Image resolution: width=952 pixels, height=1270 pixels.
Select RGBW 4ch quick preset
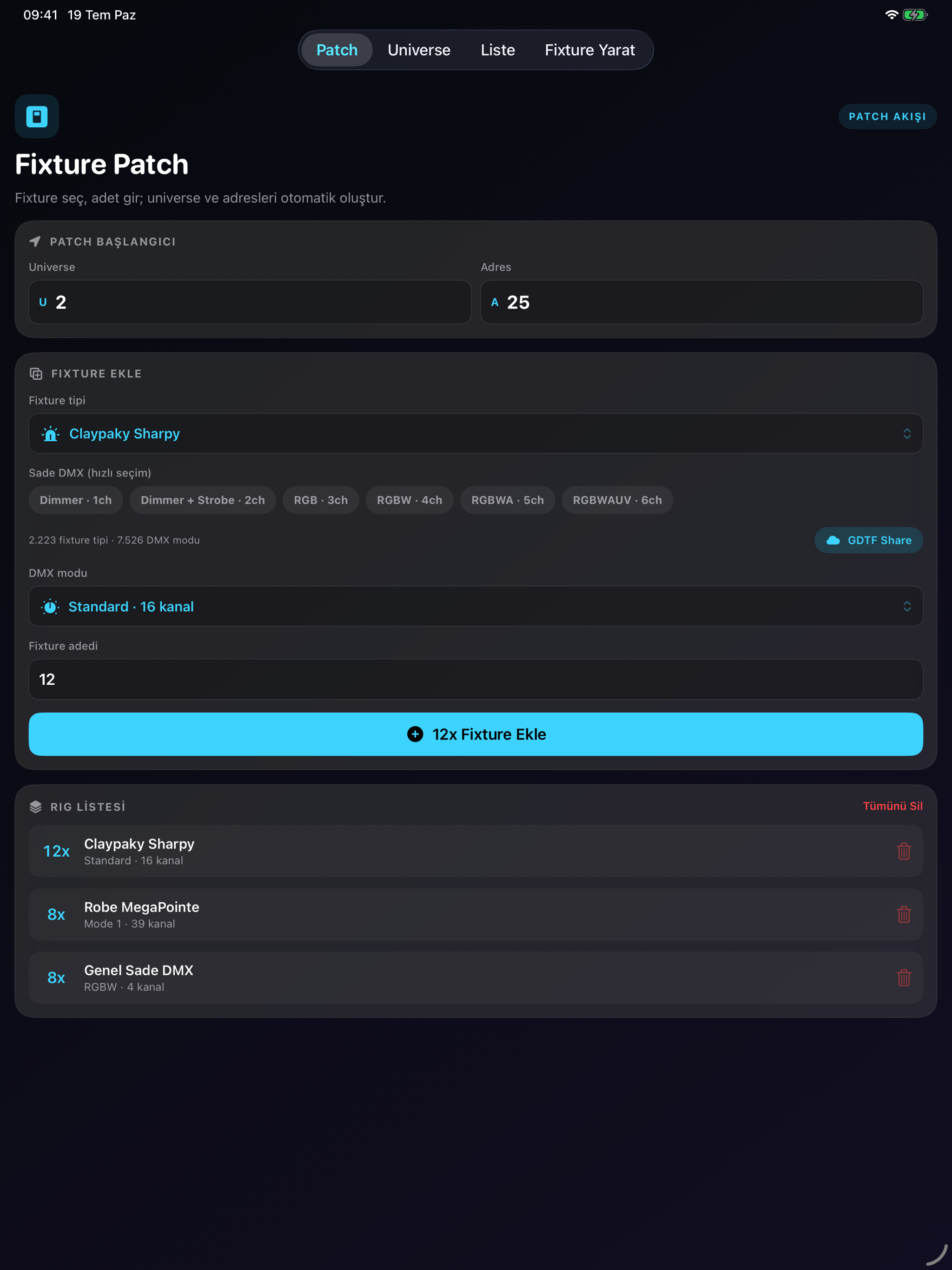(410, 500)
